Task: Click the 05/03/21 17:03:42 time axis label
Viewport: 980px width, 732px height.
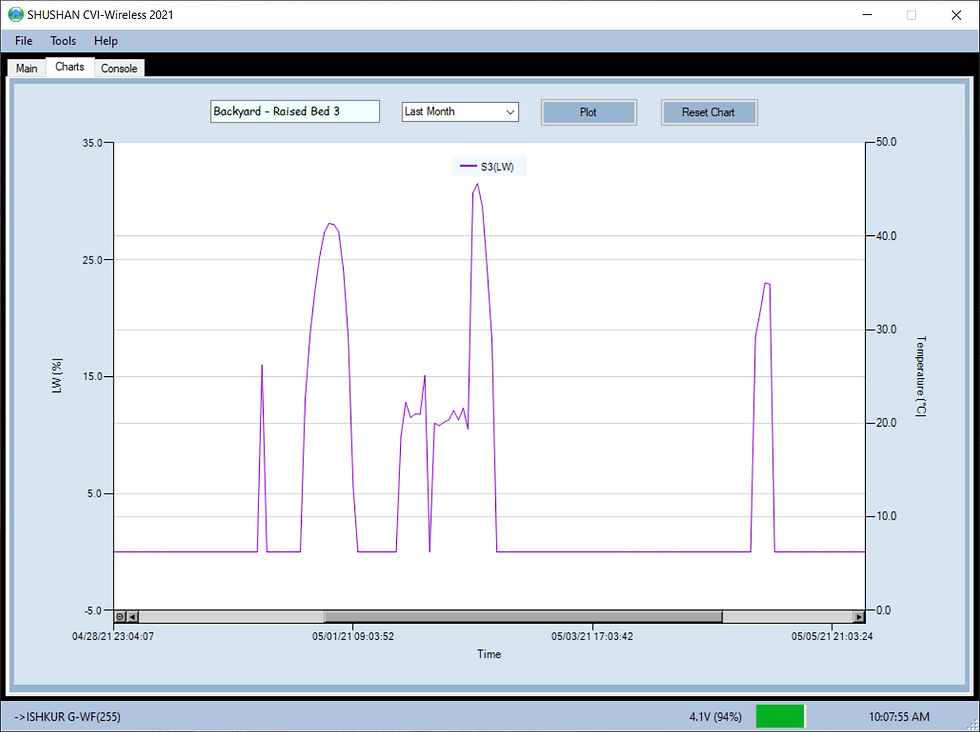Action: click(x=592, y=637)
